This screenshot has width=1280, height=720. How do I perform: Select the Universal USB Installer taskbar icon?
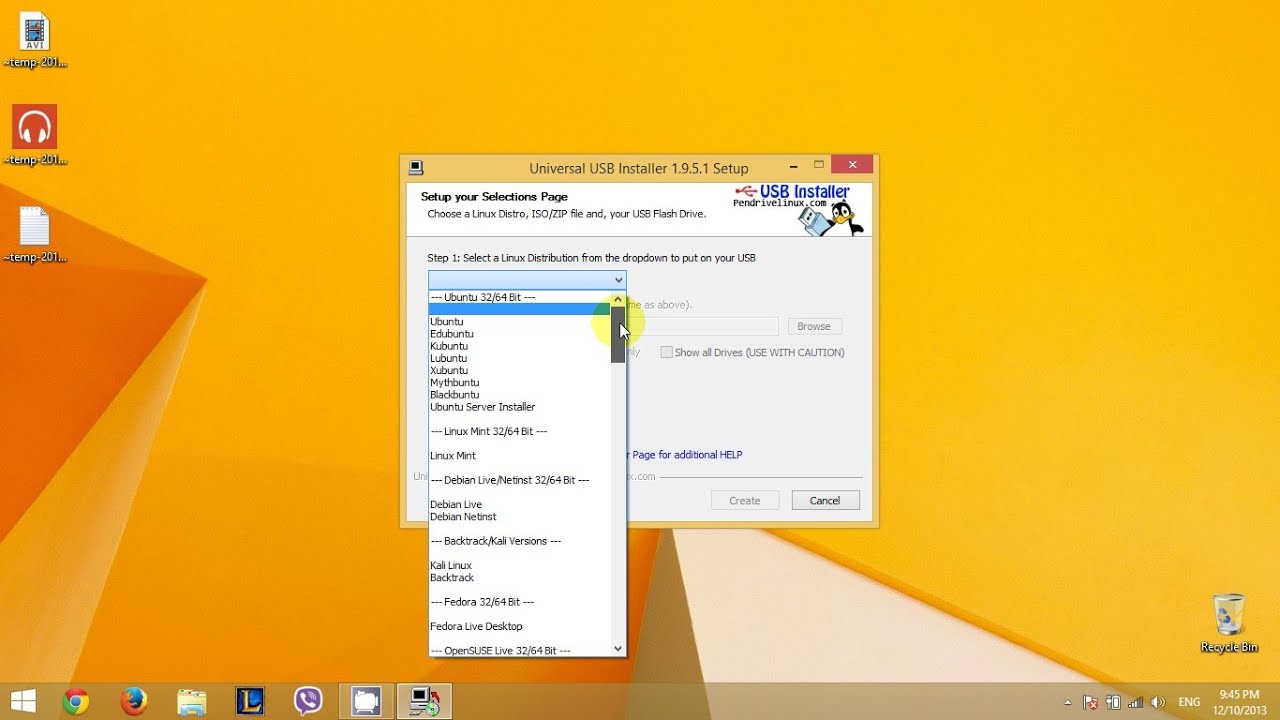[425, 701]
